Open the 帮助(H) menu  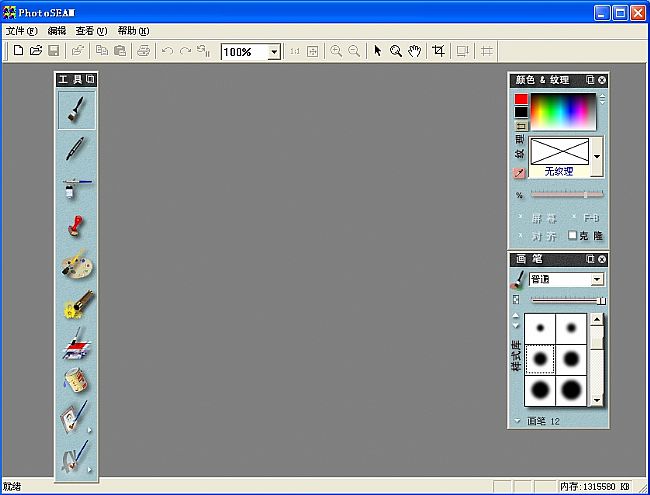tap(133, 31)
